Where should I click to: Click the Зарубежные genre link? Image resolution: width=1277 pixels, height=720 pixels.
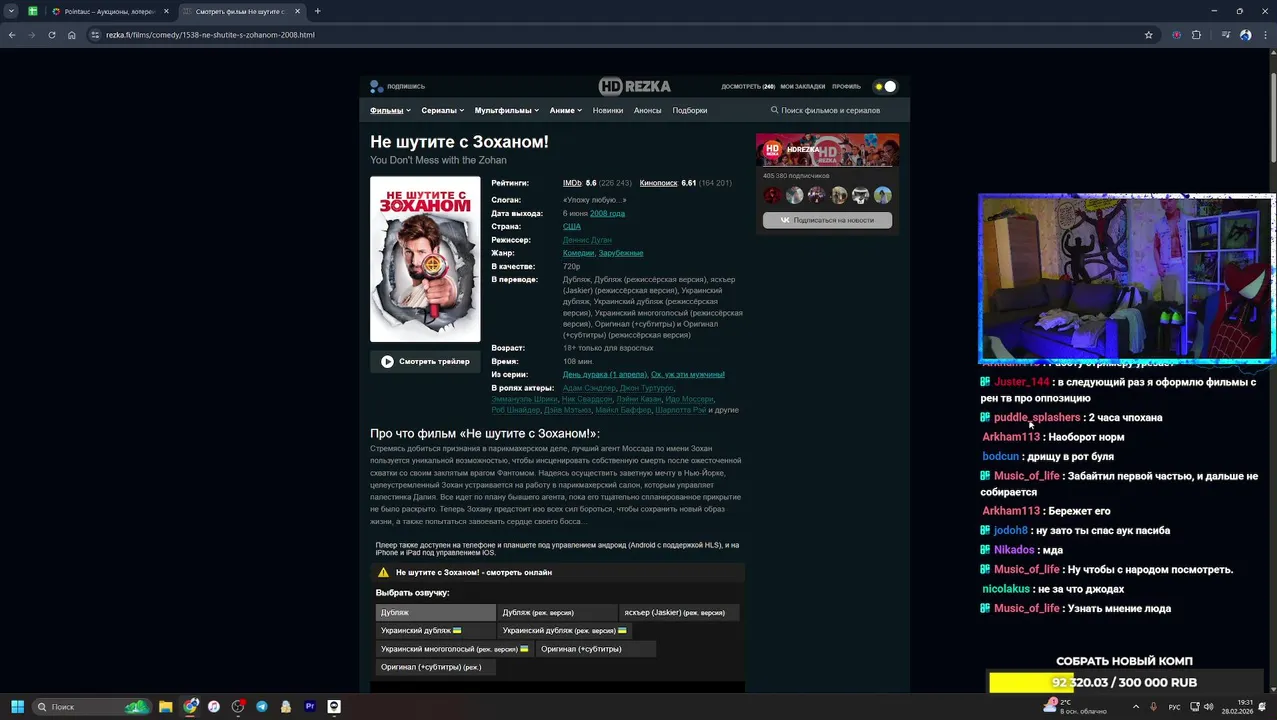coord(621,253)
